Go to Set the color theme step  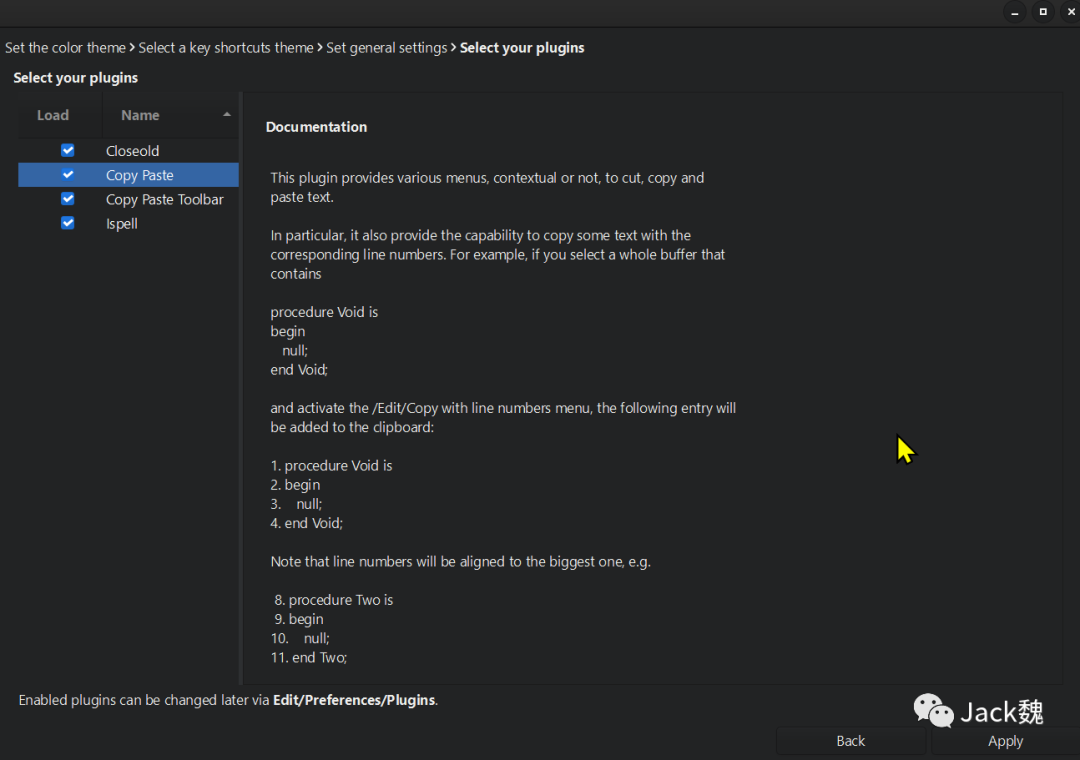point(65,48)
